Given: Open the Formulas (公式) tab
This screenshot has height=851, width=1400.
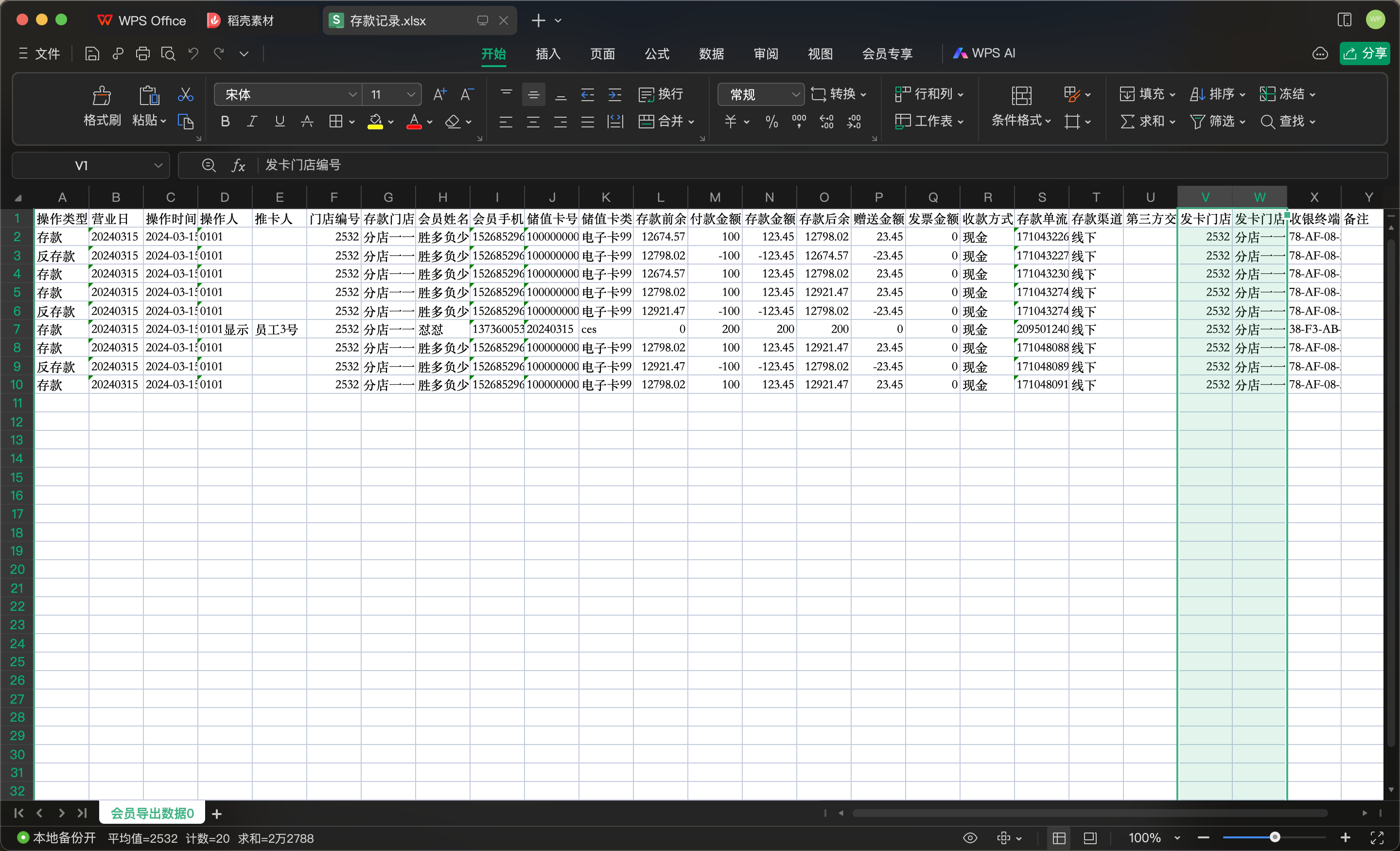Looking at the screenshot, I should (657, 53).
